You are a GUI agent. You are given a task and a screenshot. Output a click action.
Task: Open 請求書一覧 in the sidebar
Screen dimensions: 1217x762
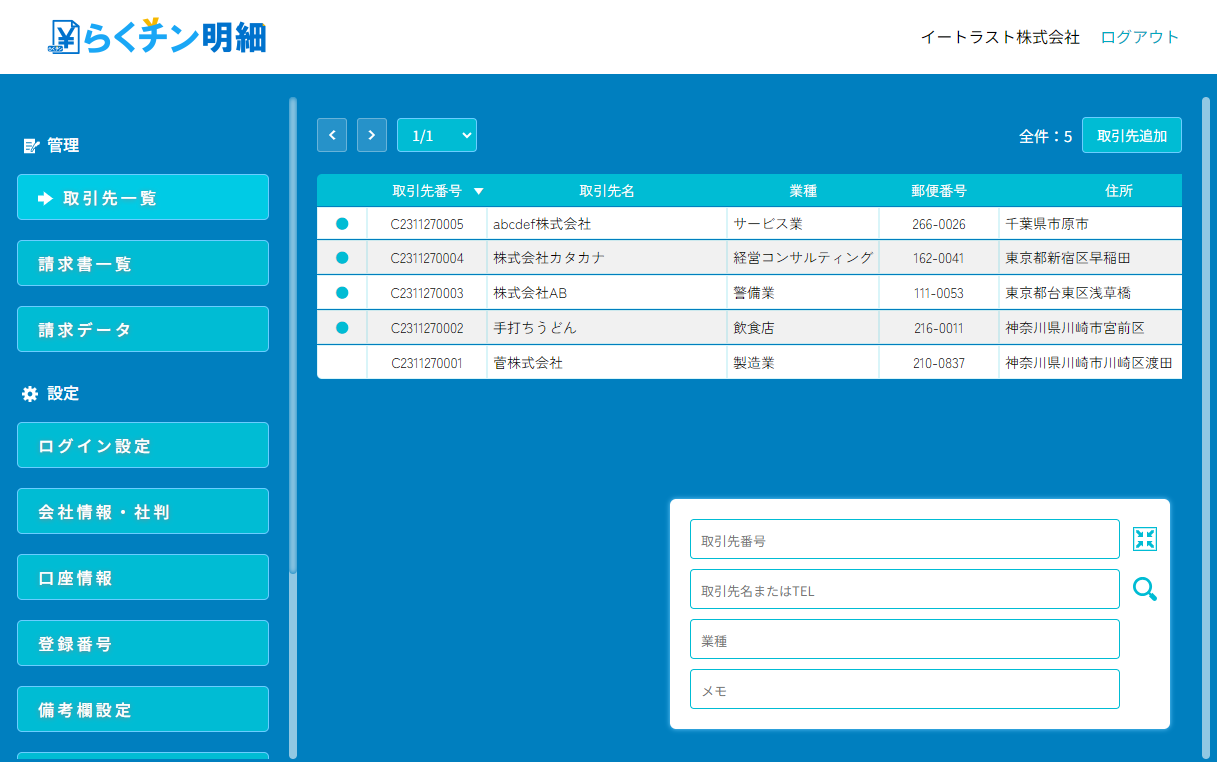(143, 263)
